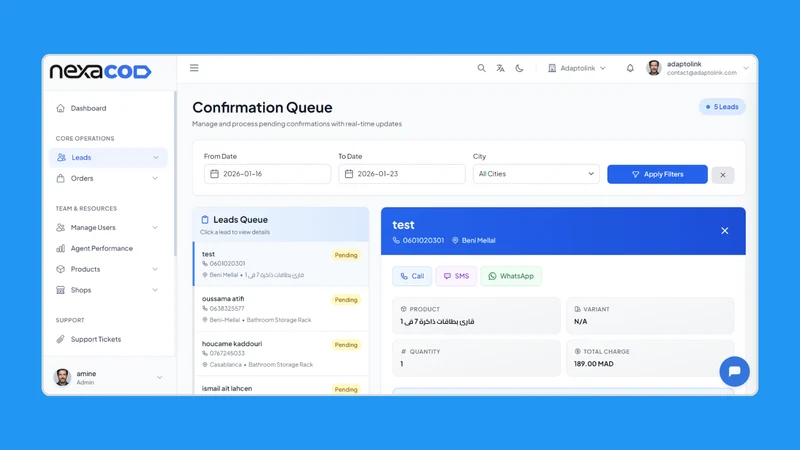The height and width of the screenshot is (450, 800).
Task: Expand the Products submenu chevron
Action: coord(155,269)
